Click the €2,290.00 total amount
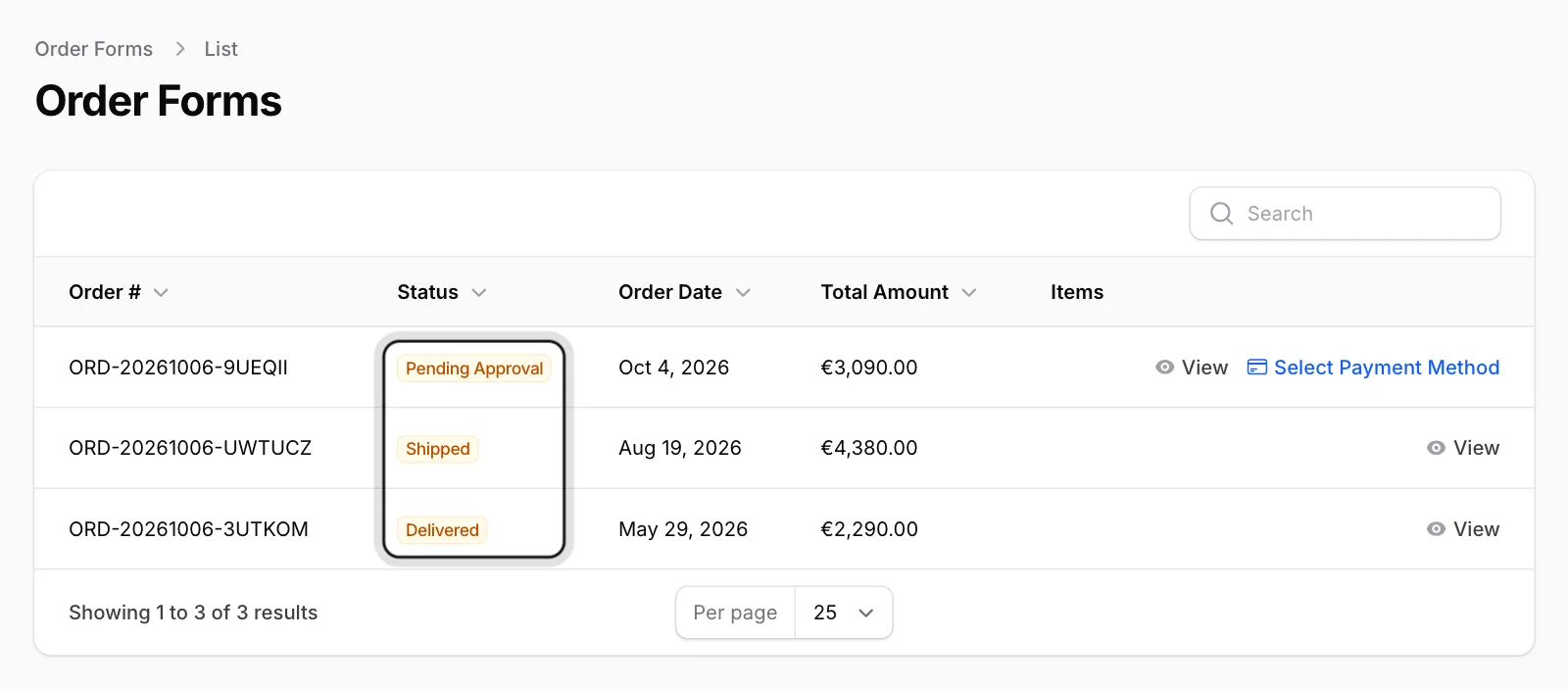The height and width of the screenshot is (689, 1568). [869, 529]
